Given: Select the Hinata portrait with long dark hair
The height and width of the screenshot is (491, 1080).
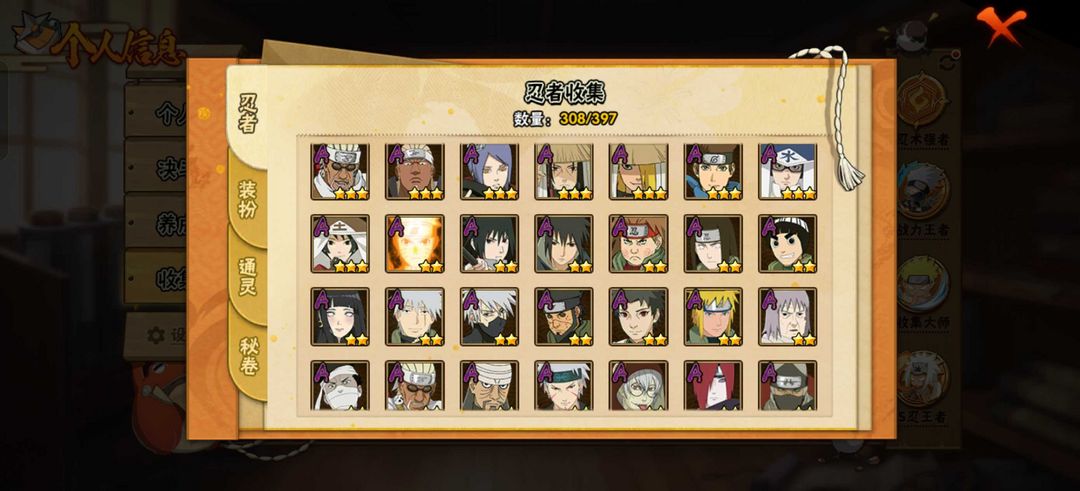Looking at the screenshot, I should click(x=340, y=317).
